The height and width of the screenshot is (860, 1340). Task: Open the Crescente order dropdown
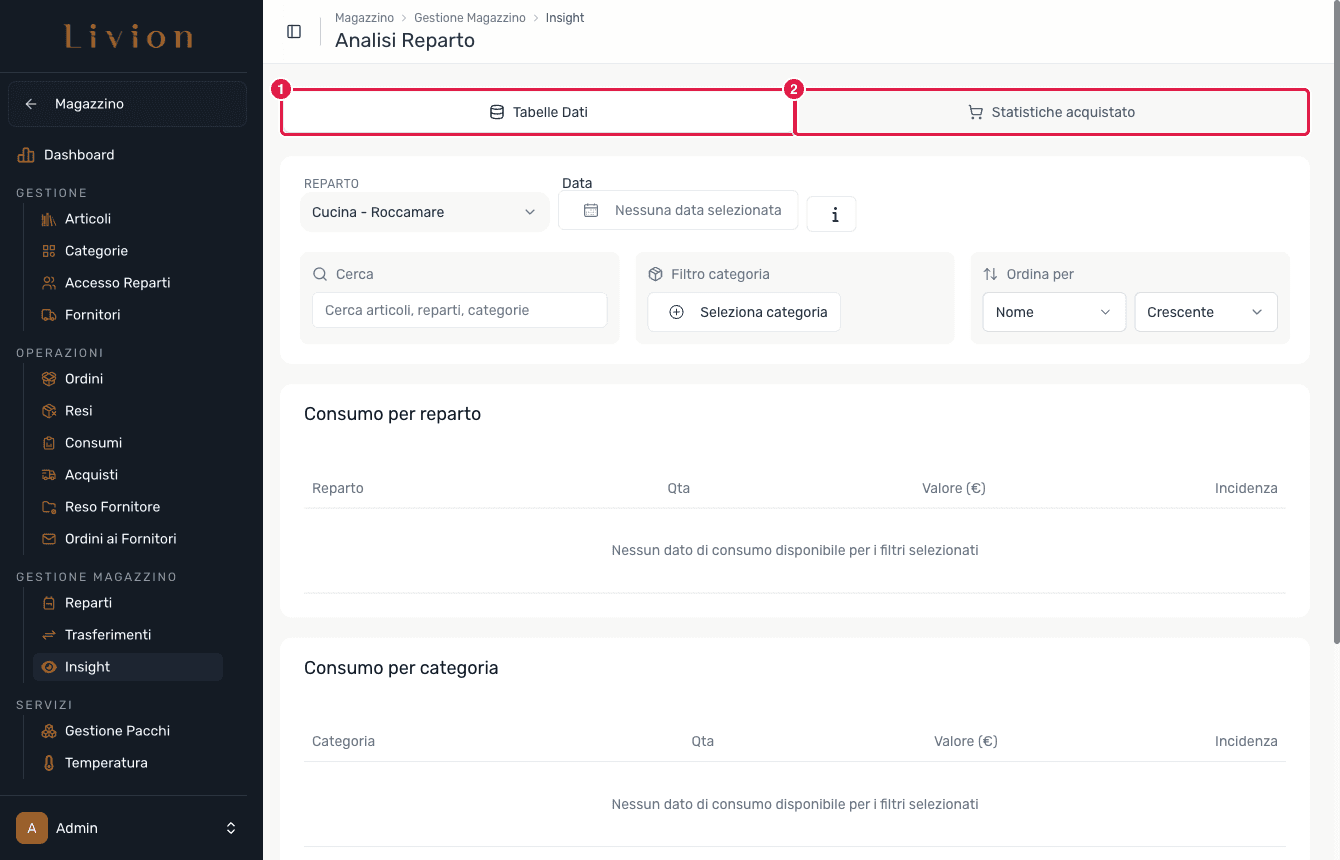[1206, 312]
